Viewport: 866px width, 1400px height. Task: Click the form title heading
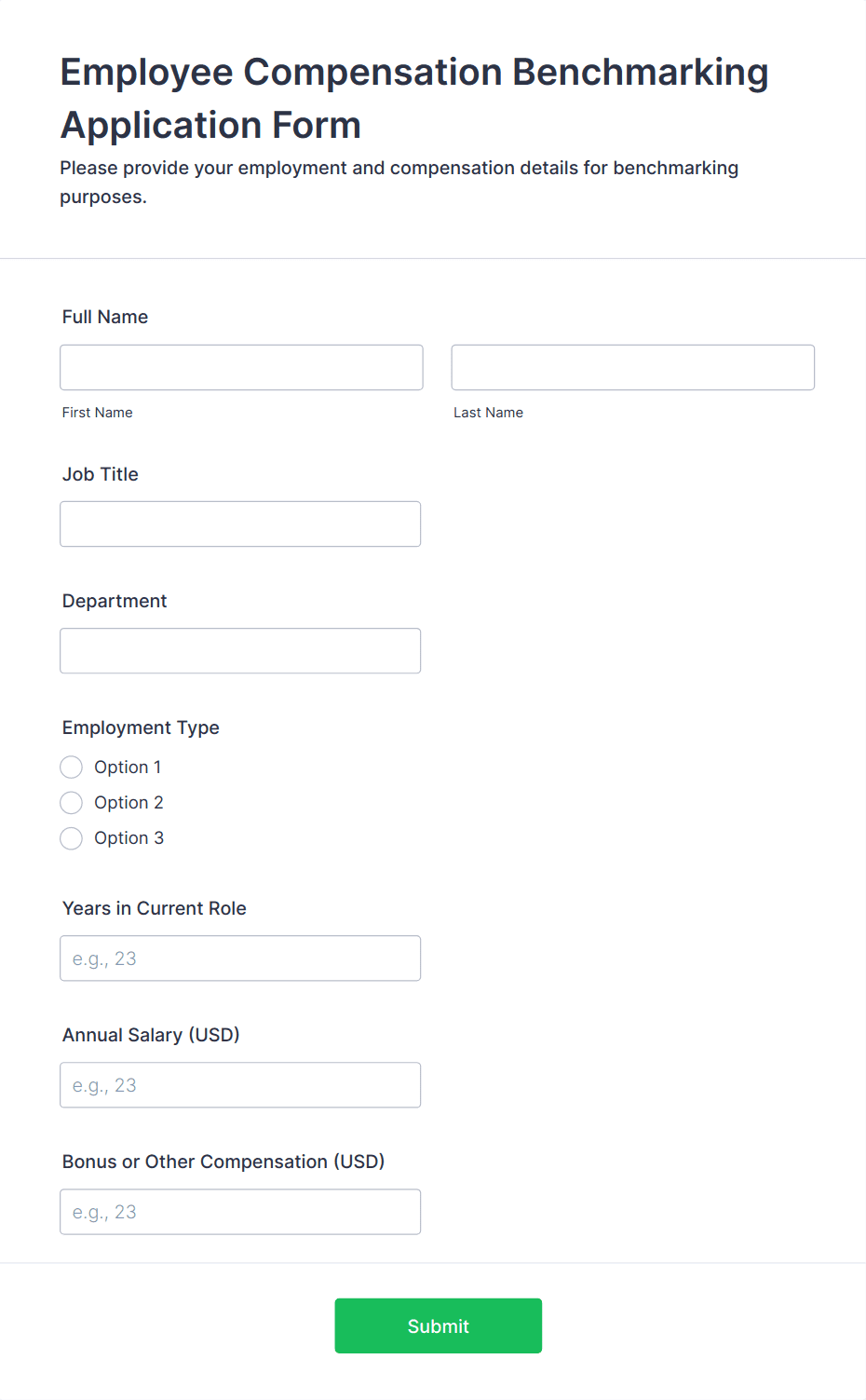[x=413, y=97]
